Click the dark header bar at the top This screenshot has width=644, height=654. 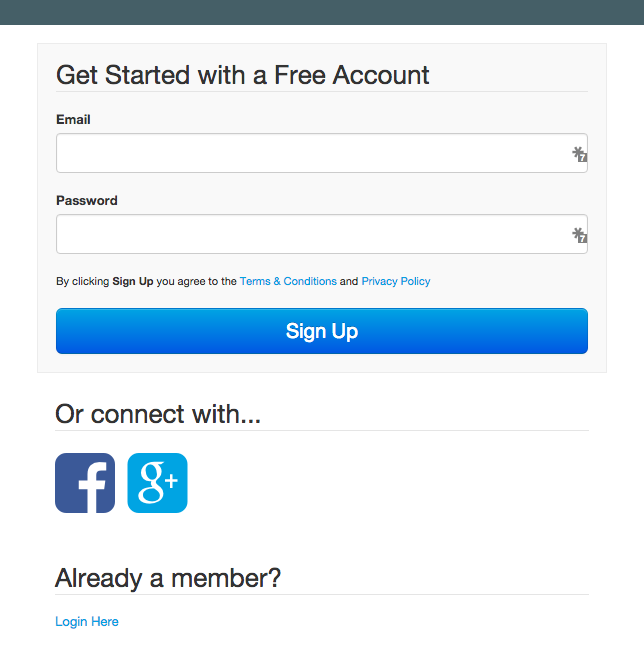point(322,12)
